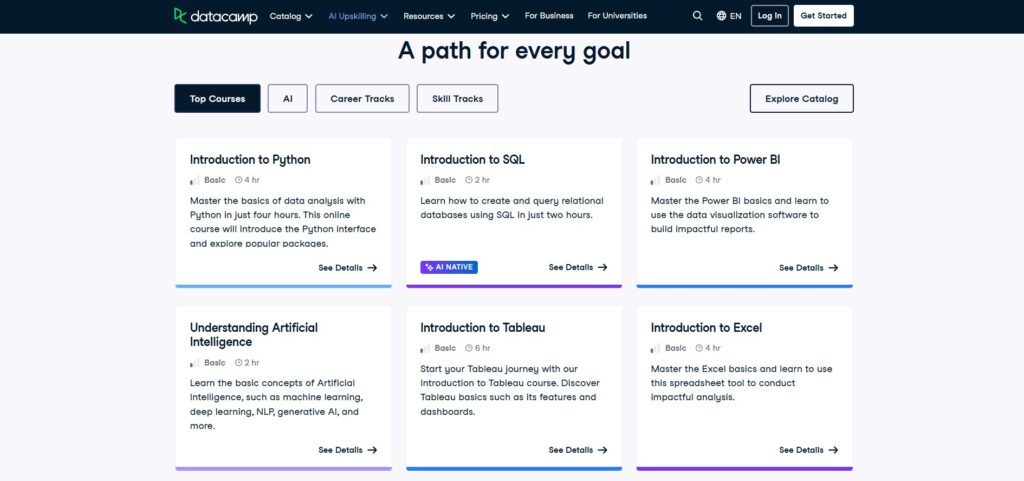
Task: Click the Introduction to Excel title
Action: pyautogui.click(x=706, y=327)
